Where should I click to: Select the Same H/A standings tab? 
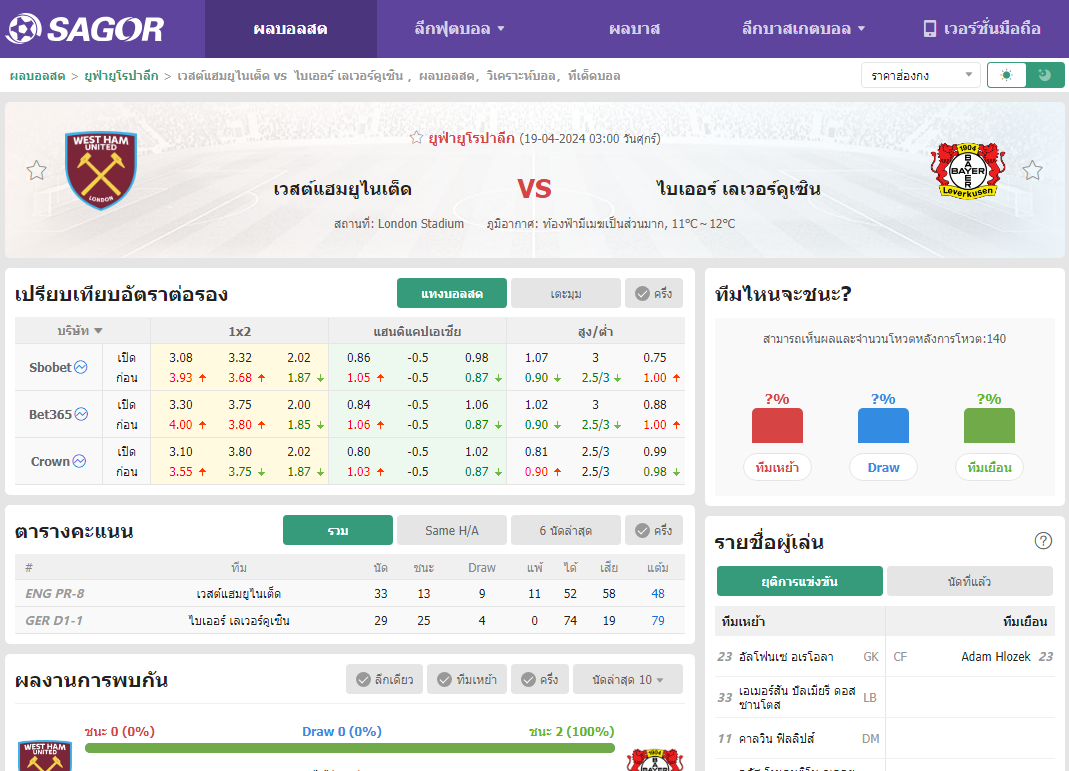point(452,530)
